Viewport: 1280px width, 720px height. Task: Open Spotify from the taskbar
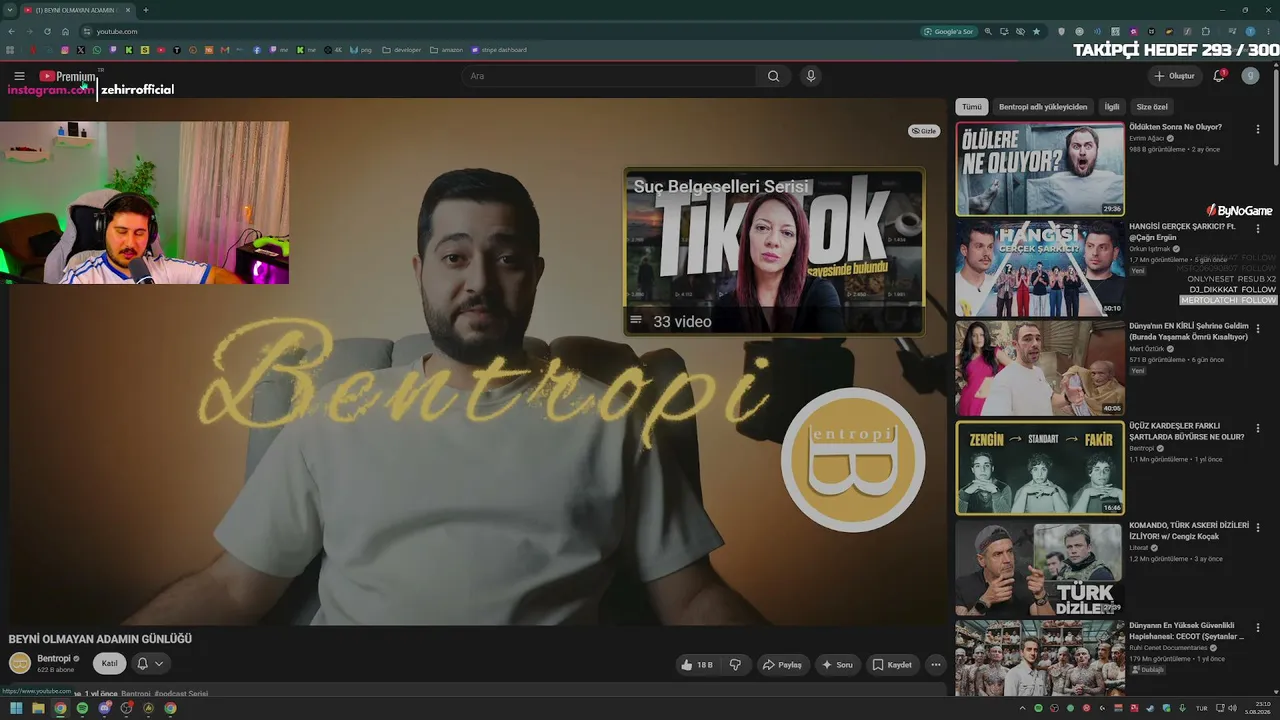(x=82, y=708)
